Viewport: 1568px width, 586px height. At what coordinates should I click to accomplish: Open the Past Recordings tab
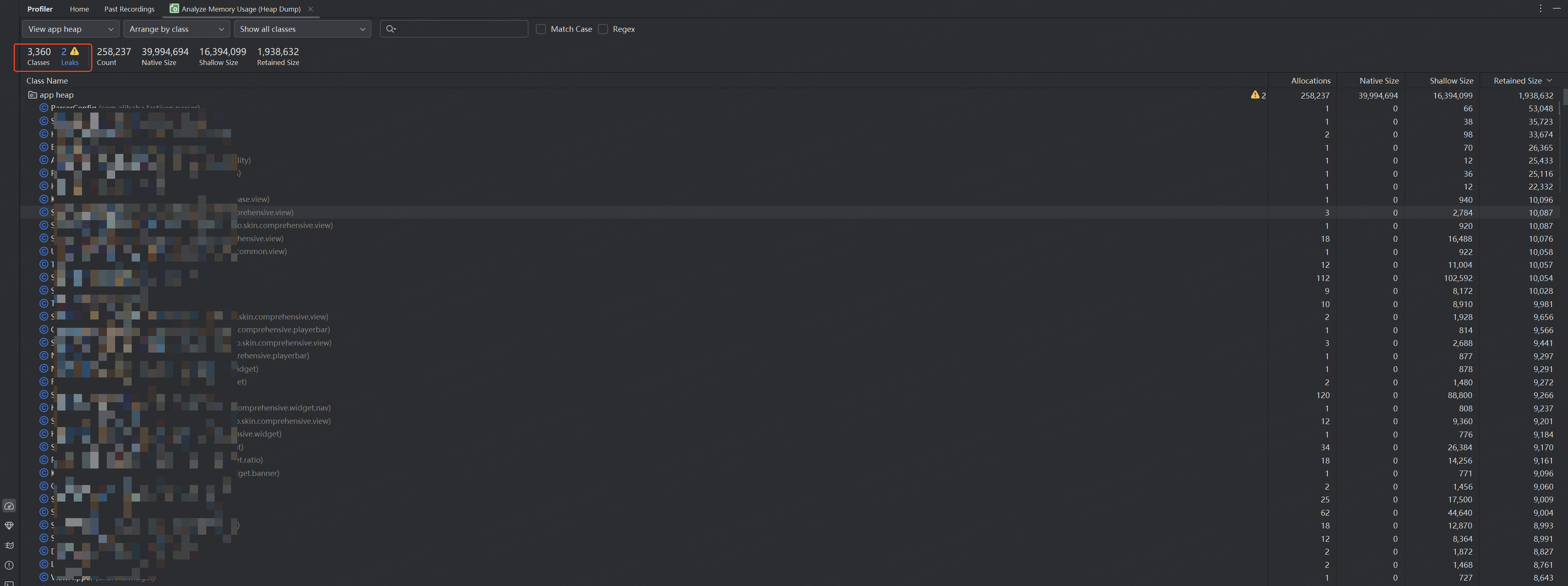pos(129,9)
